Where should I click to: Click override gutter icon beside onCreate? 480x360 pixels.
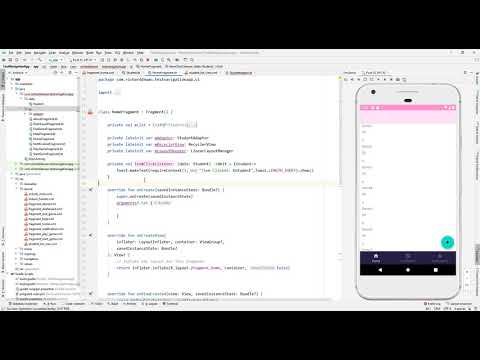point(91,190)
